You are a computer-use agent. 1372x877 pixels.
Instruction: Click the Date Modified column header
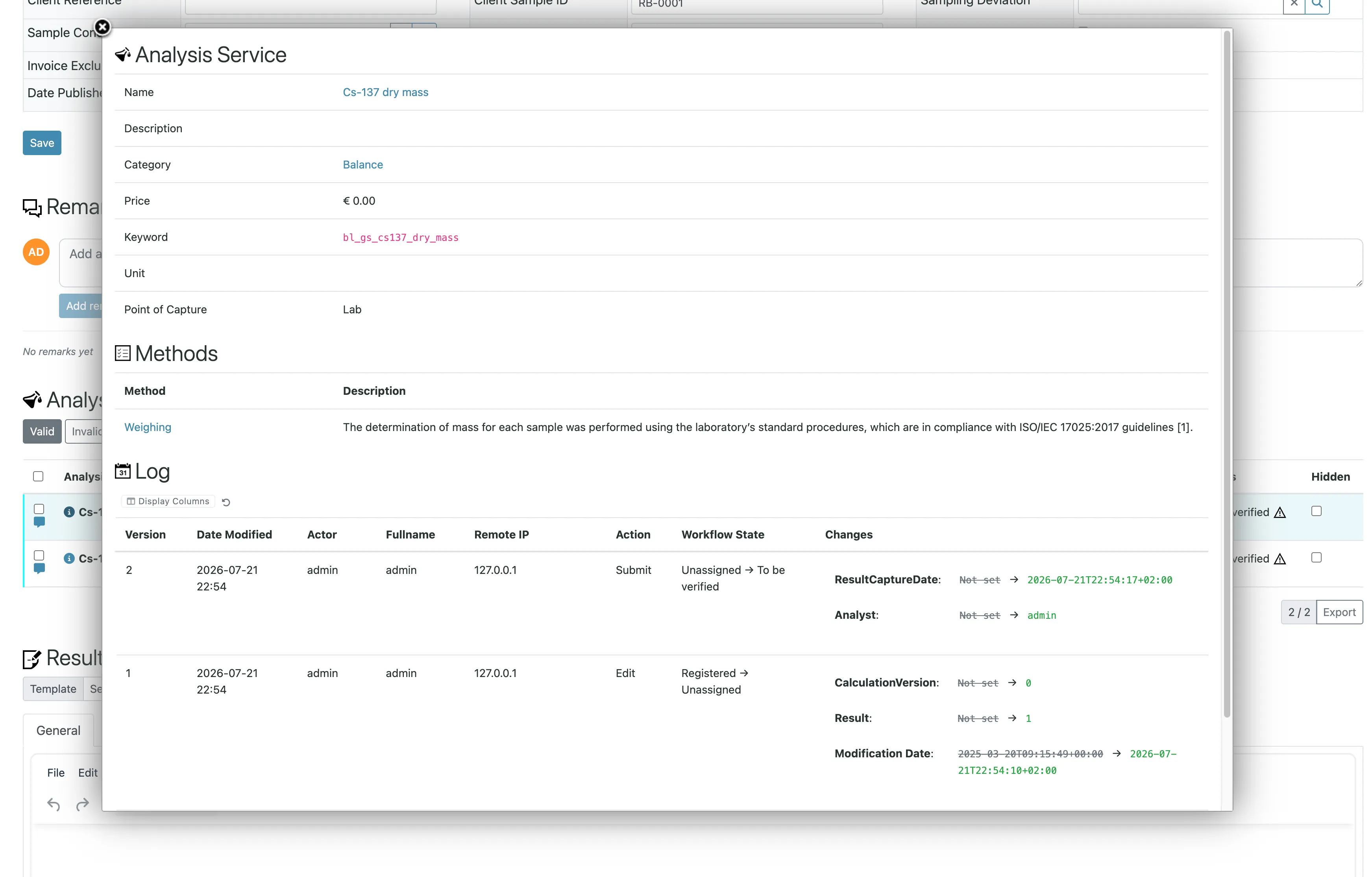[234, 535]
